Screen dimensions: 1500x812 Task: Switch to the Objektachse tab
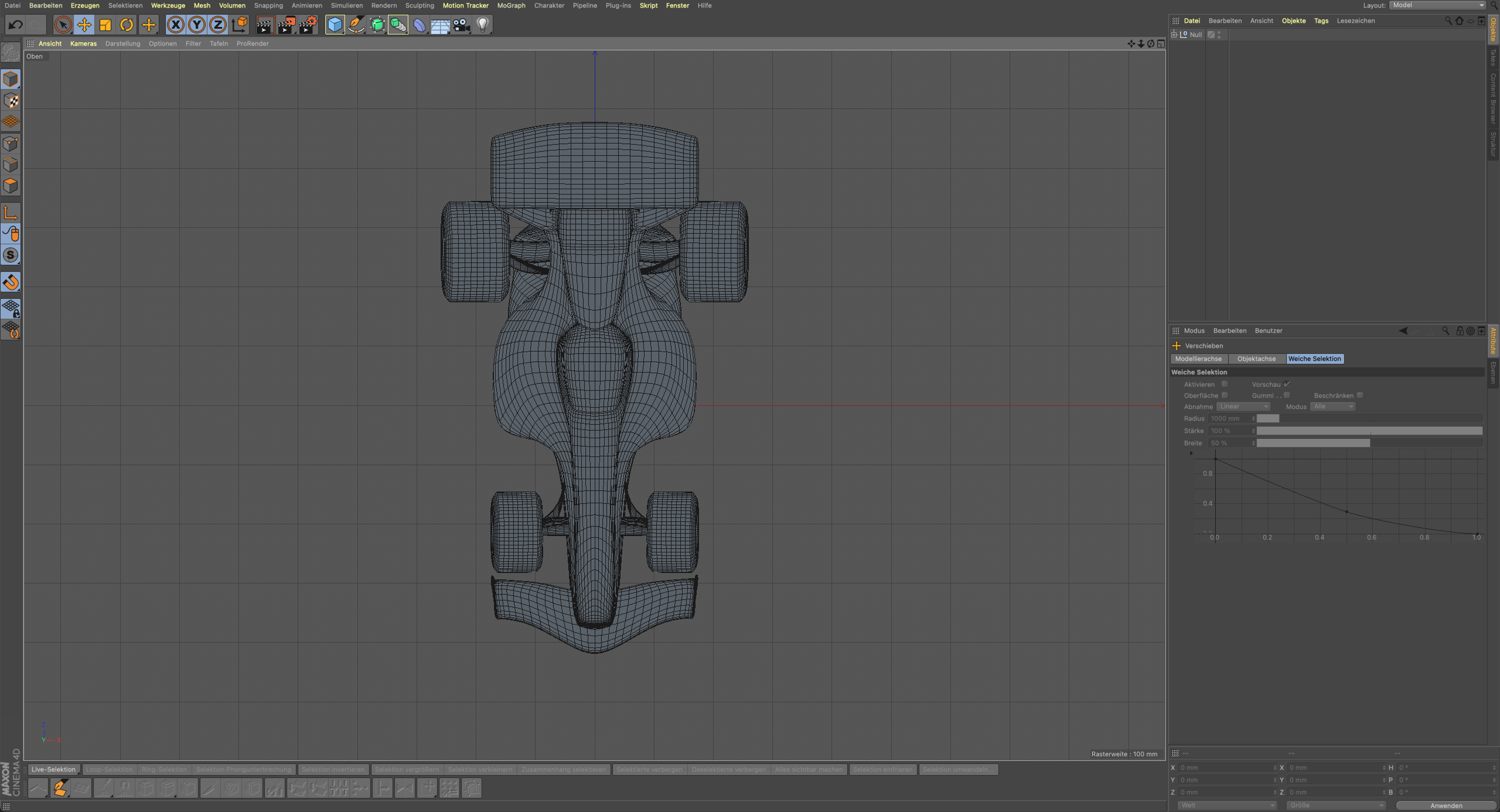1256,359
